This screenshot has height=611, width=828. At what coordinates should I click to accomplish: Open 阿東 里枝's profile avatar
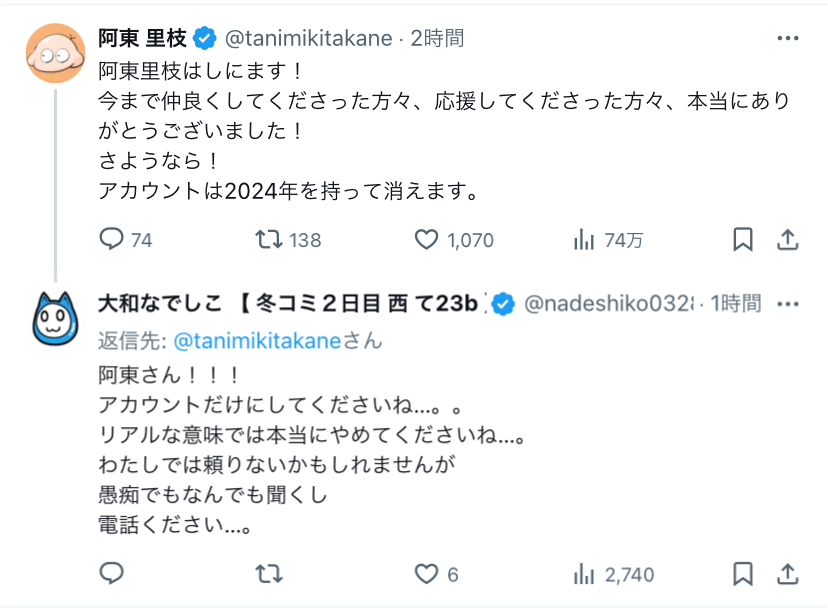pyautogui.click(x=55, y=53)
